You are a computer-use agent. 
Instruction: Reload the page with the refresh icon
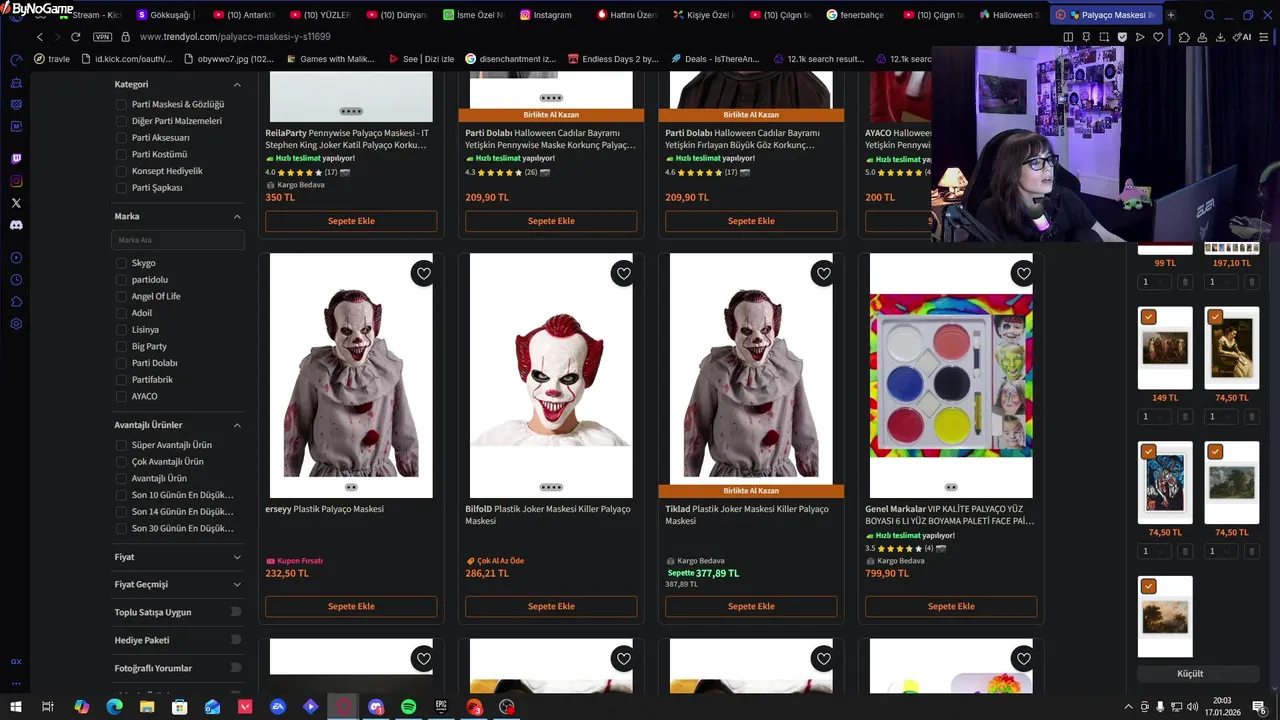[x=75, y=37]
